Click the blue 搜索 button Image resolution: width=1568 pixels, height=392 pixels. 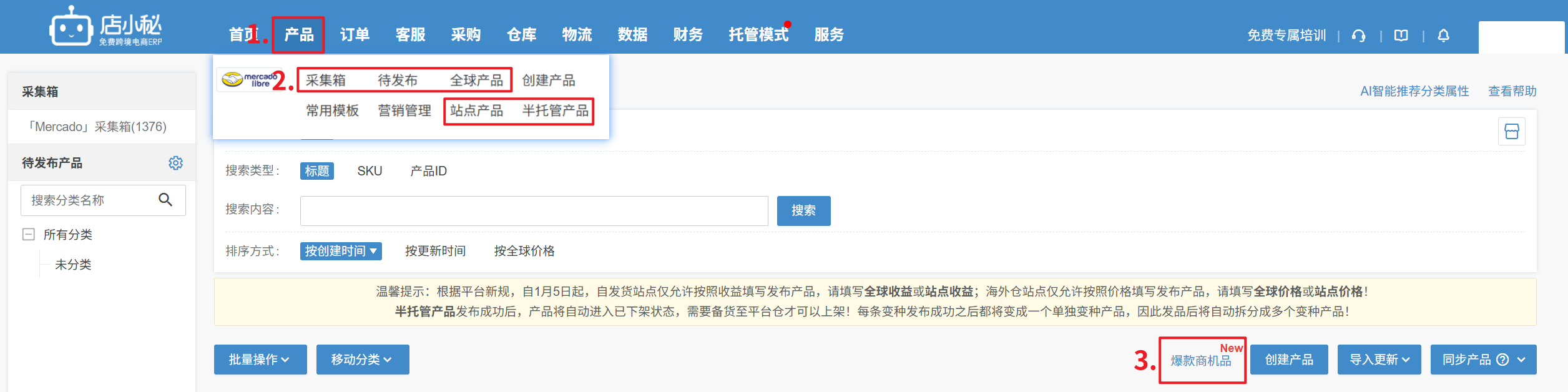(803, 211)
